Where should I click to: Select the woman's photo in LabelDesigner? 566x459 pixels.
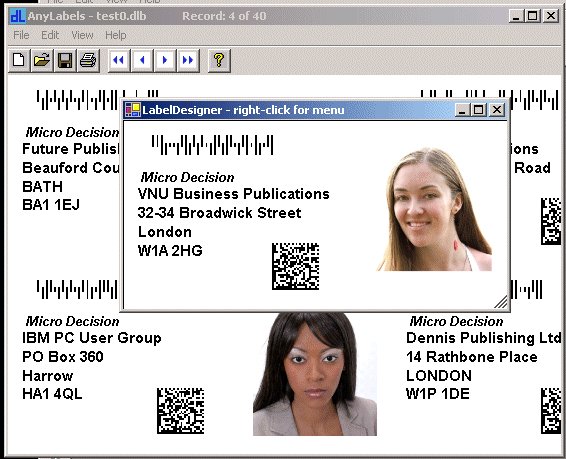[x=434, y=209]
